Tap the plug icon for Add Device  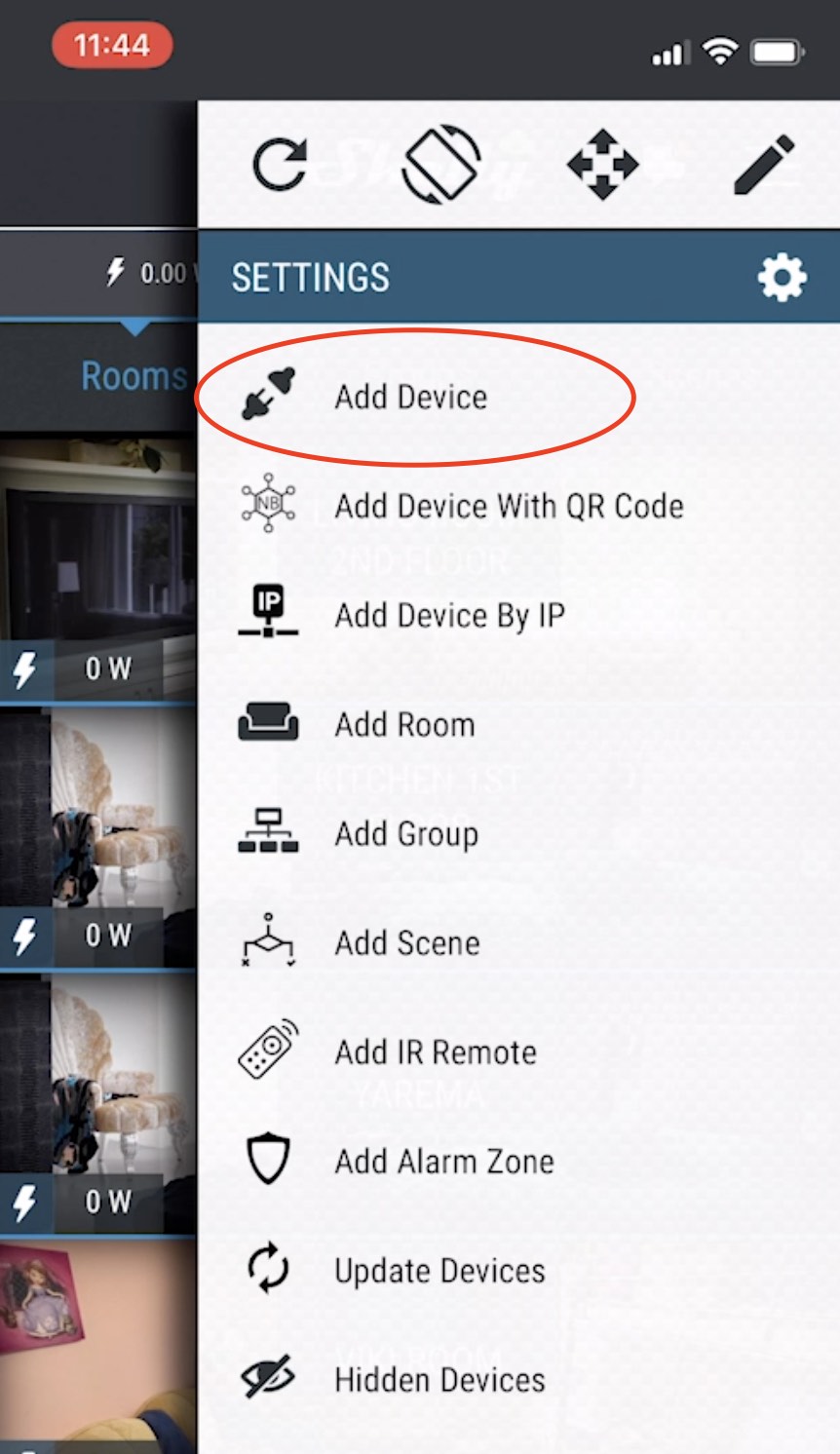pos(268,395)
